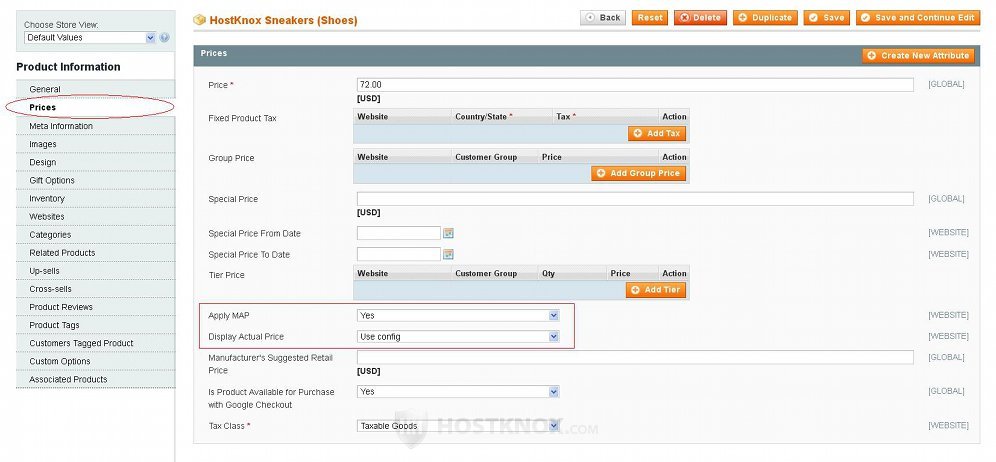Open the Special Price To Date calendar icon
The image size is (996, 462).
[448, 255]
